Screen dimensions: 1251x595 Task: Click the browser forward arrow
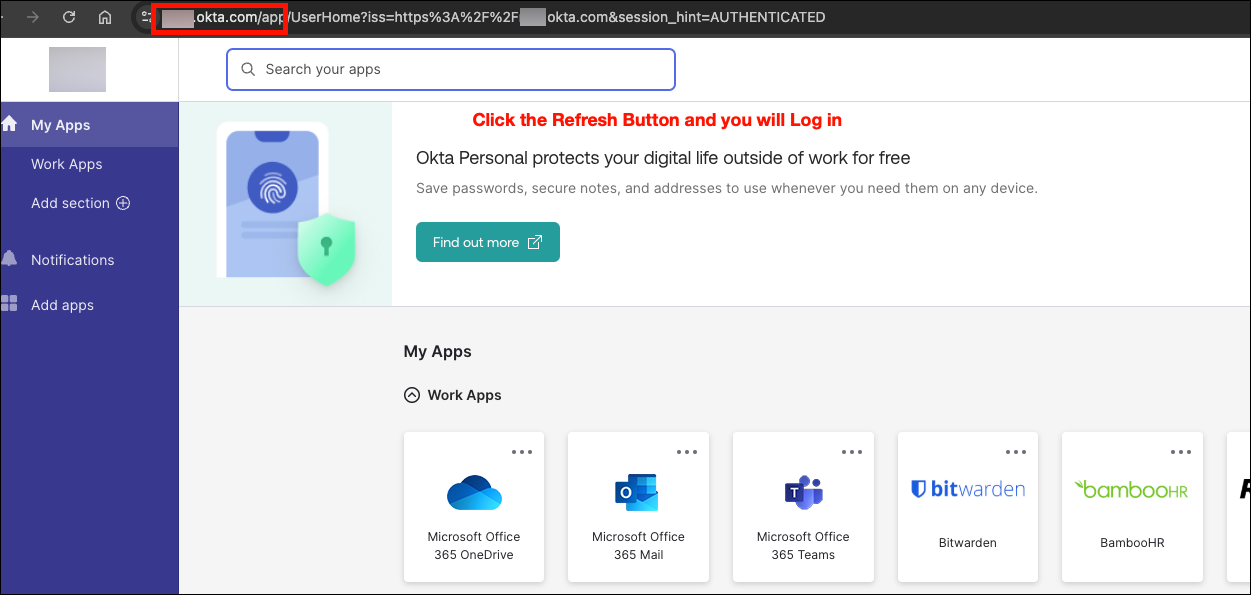33,17
